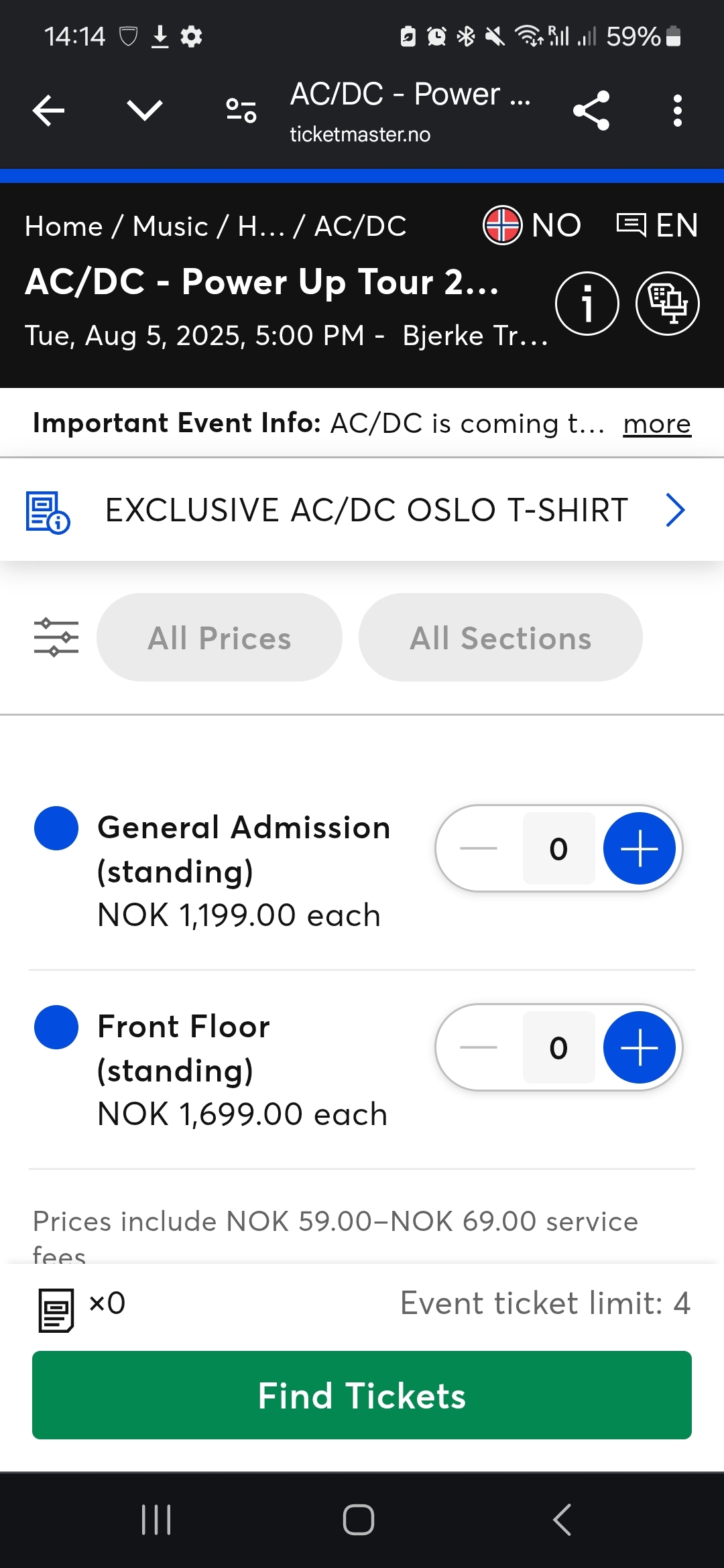724x1568 pixels.
Task: Select Norway flag country selector
Action: [532, 225]
